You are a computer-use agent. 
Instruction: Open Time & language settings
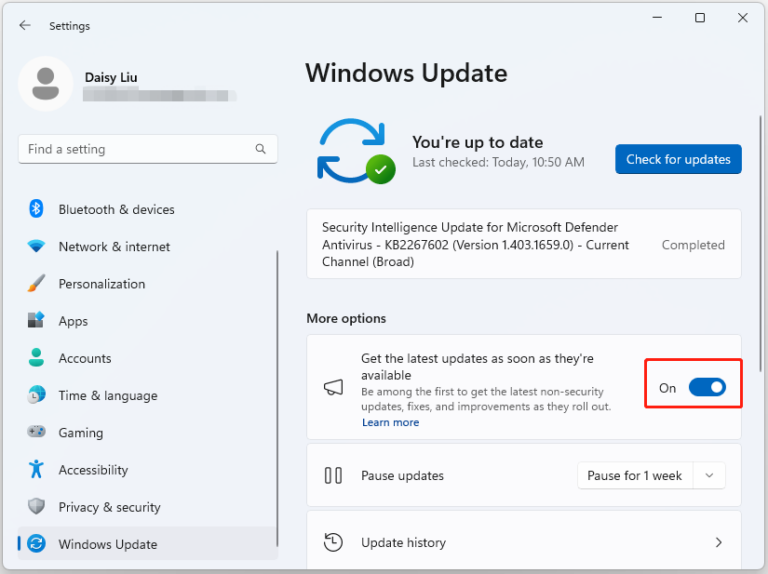click(x=147, y=395)
